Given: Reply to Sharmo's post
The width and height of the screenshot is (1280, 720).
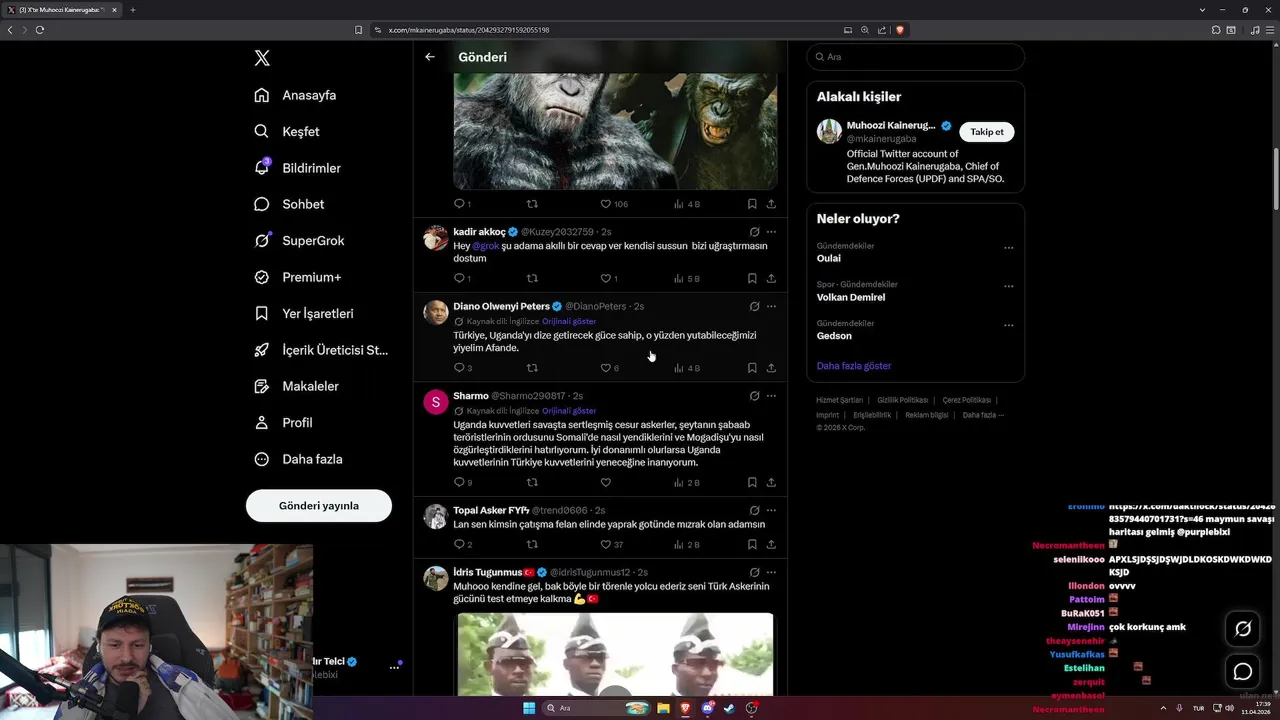Looking at the screenshot, I should click(x=460, y=482).
